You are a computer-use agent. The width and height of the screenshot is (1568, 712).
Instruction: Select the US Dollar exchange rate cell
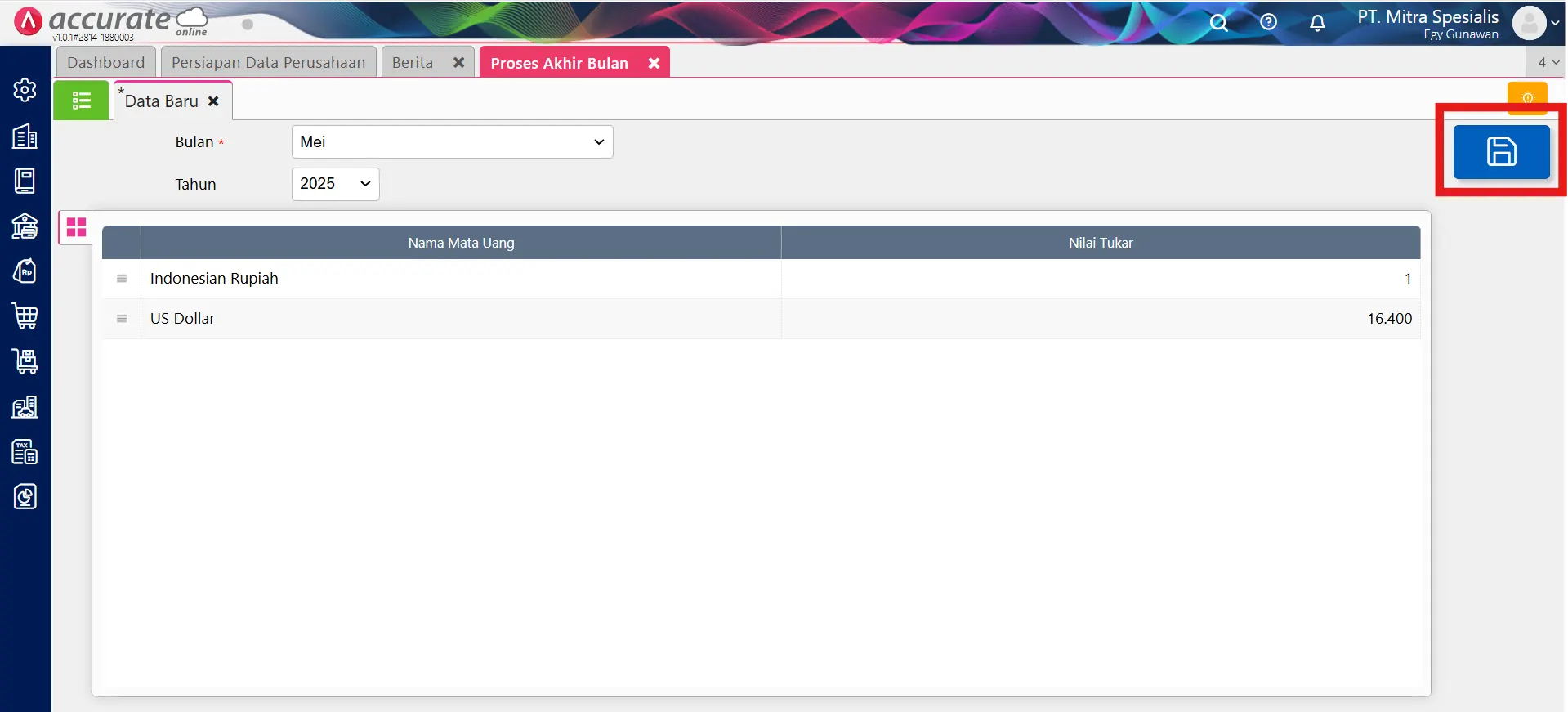pos(1100,319)
